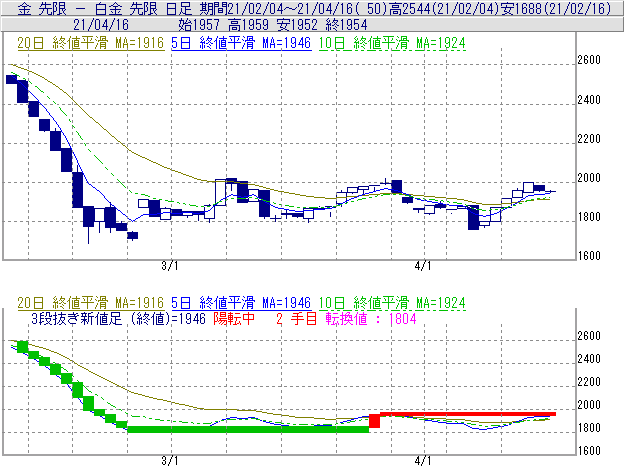Click the 1600 price label on the lower chart axis
The height and width of the screenshot is (473, 624).
tap(589, 451)
